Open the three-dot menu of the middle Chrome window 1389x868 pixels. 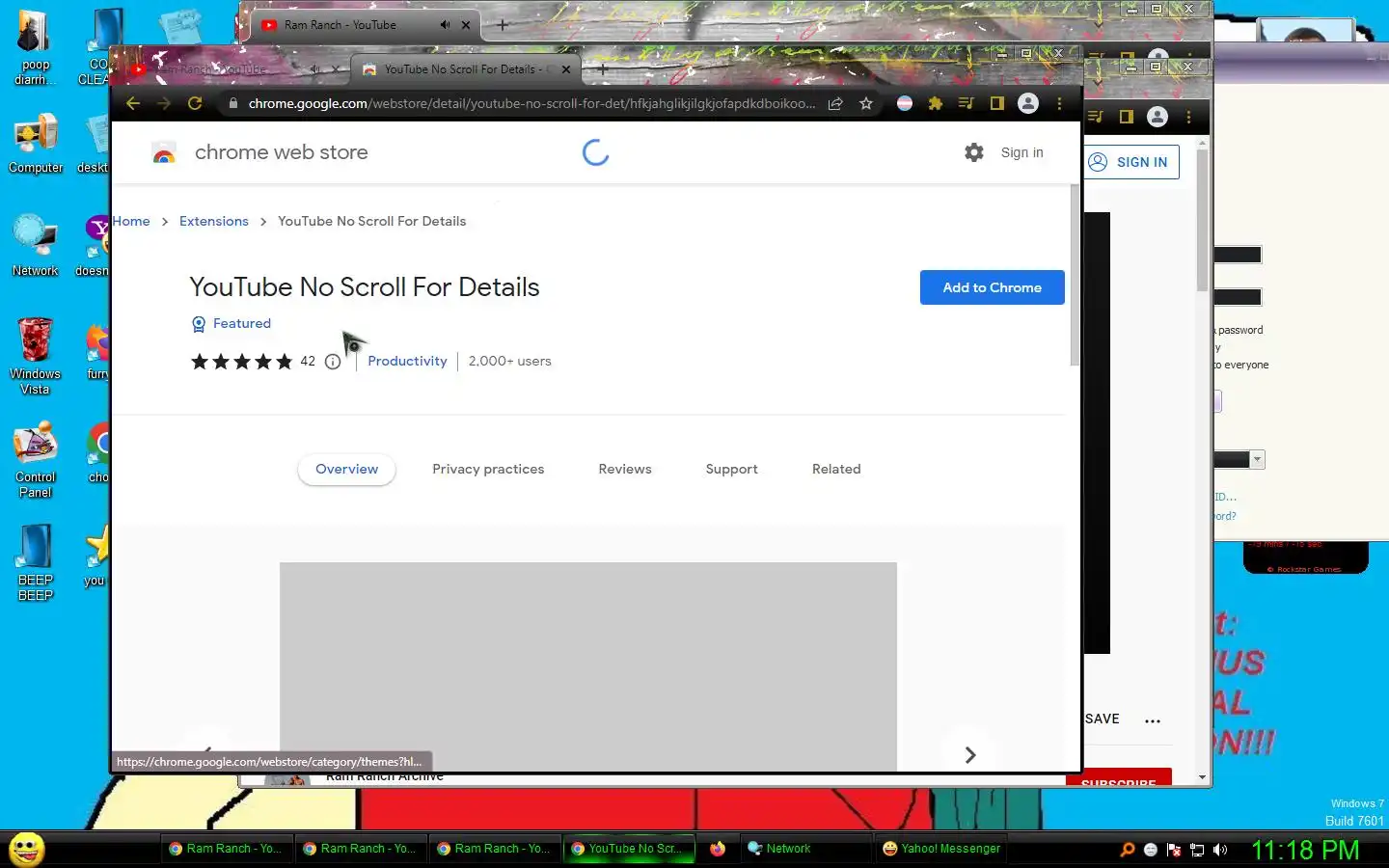1188,117
